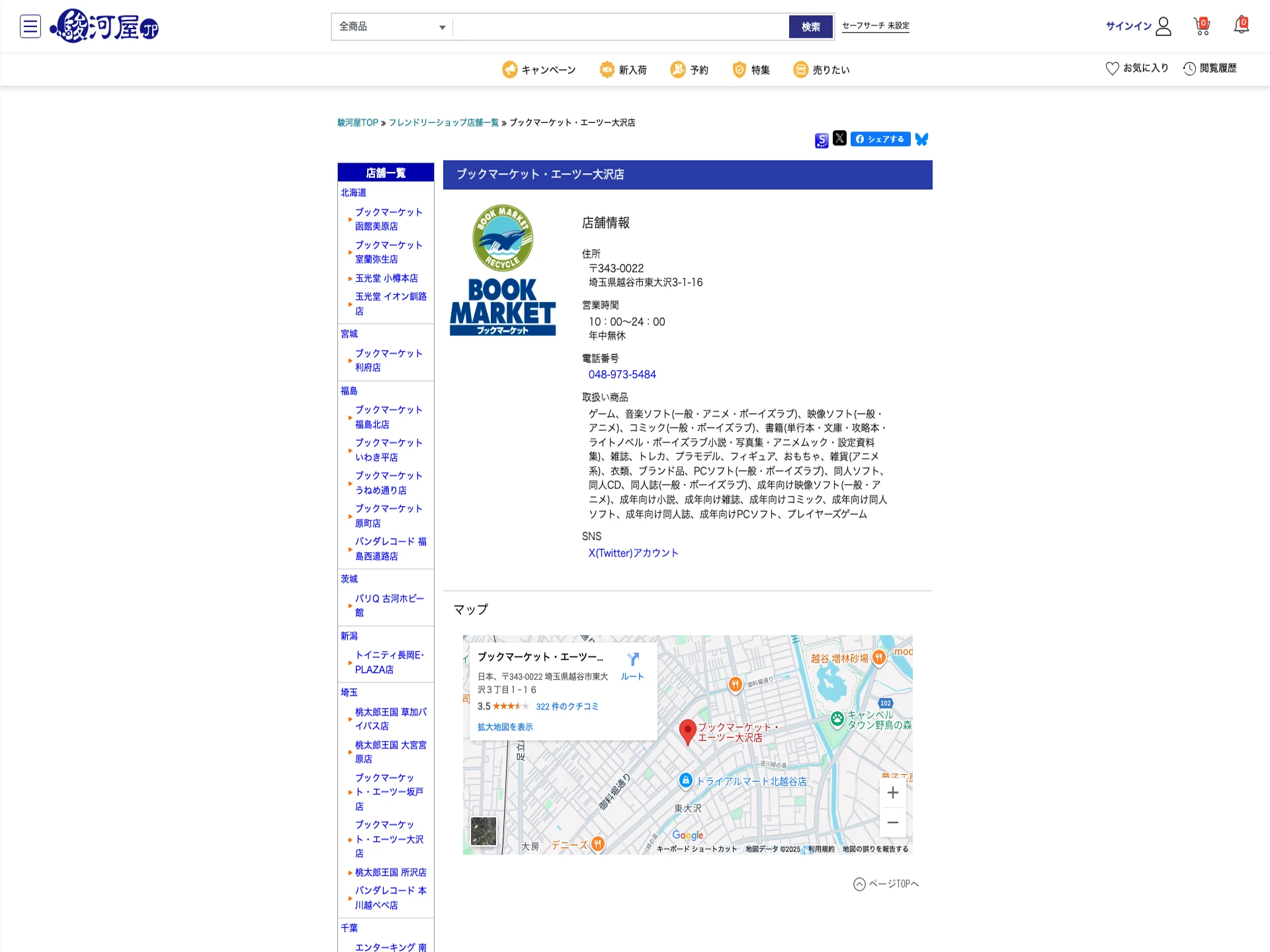Viewport: 1270px width, 952px height.
Task: Open 玉光堂 イオン釧路店 in store list
Action: (390, 303)
